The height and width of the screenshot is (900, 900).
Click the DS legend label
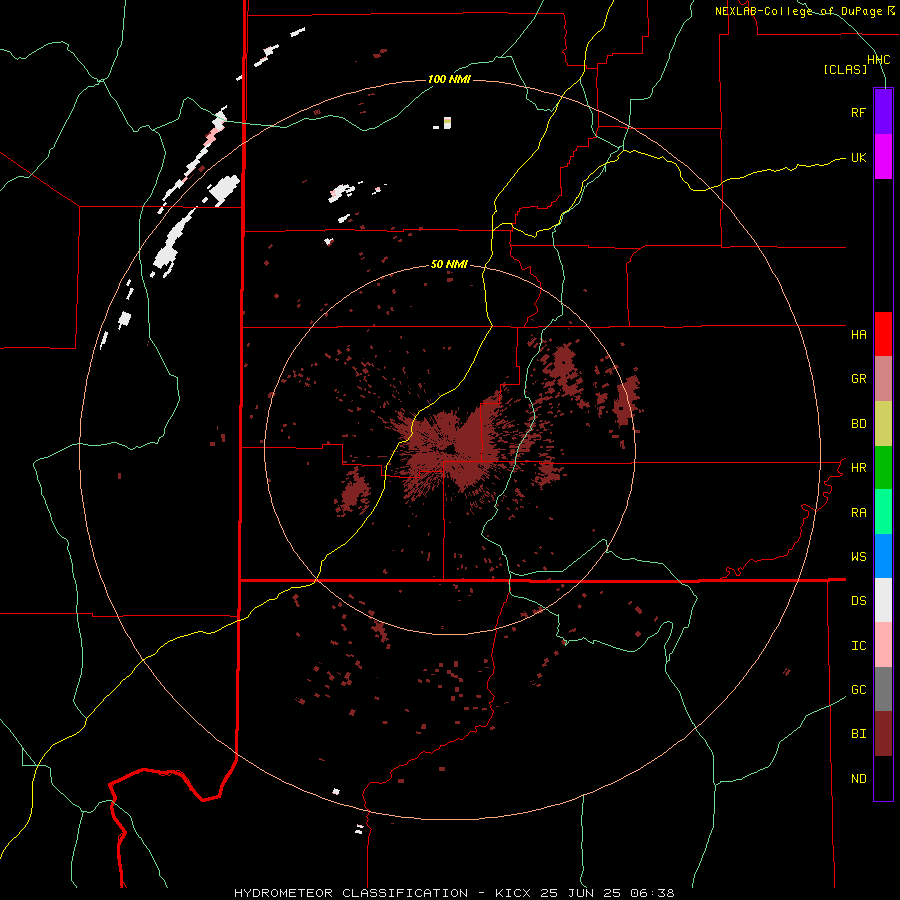(x=858, y=601)
